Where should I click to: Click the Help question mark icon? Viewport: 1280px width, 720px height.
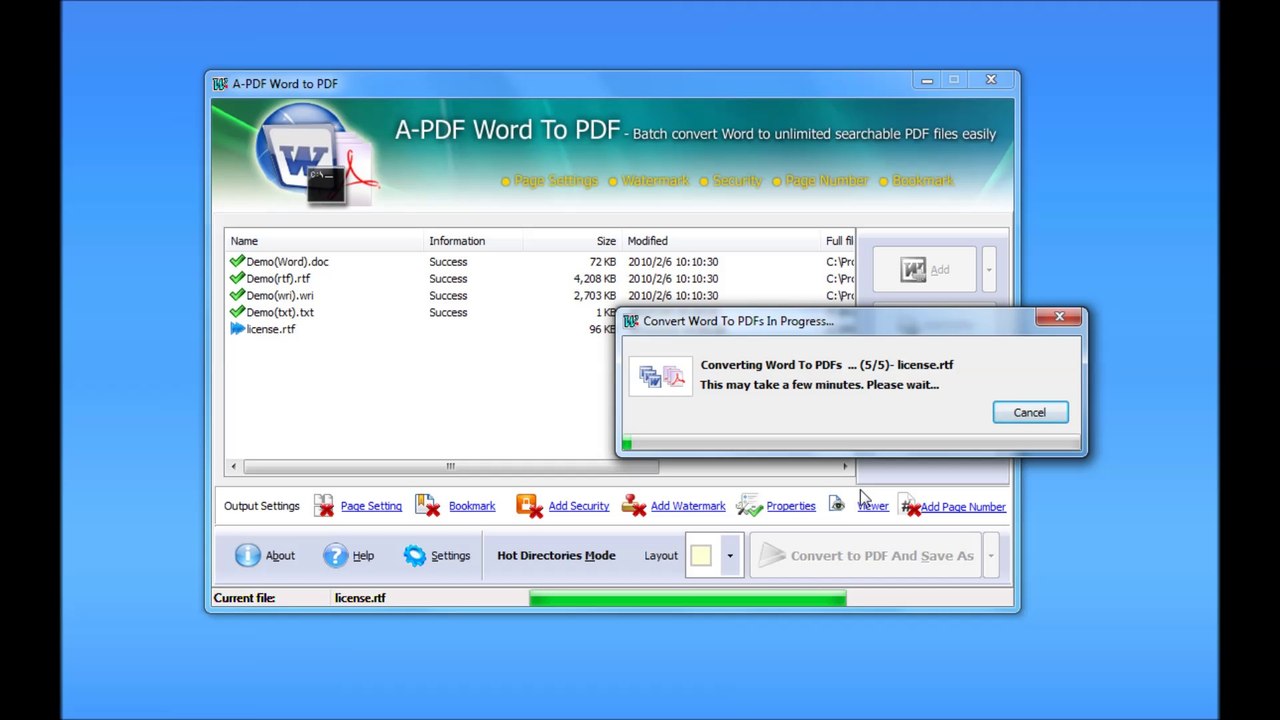(x=336, y=556)
